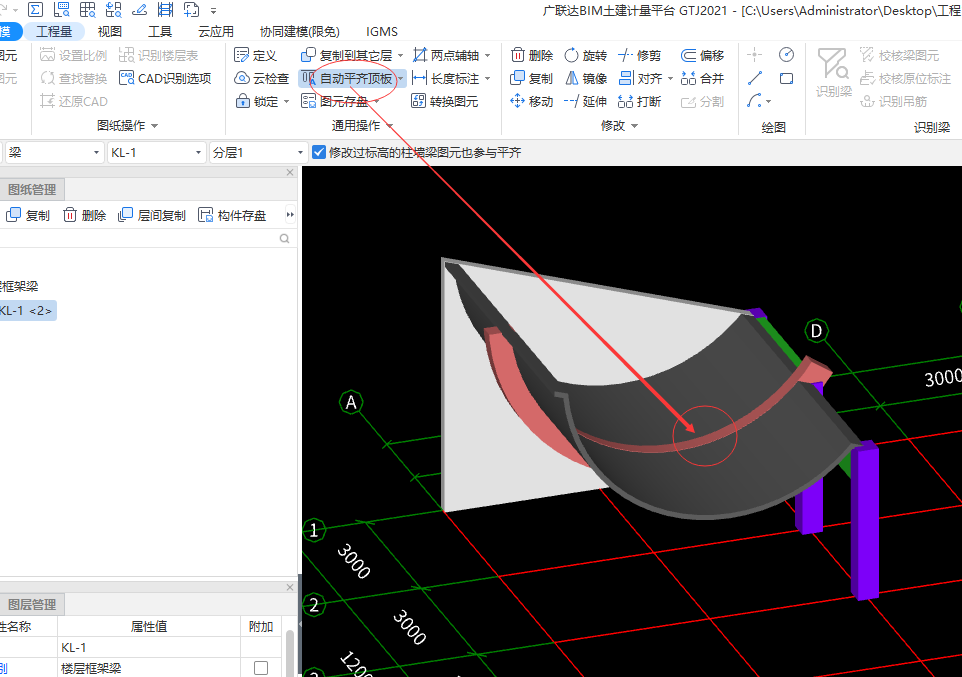Click axis label A in viewport
The height and width of the screenshot is (677, 962).
pyautogui.click(x=351, y=402)
